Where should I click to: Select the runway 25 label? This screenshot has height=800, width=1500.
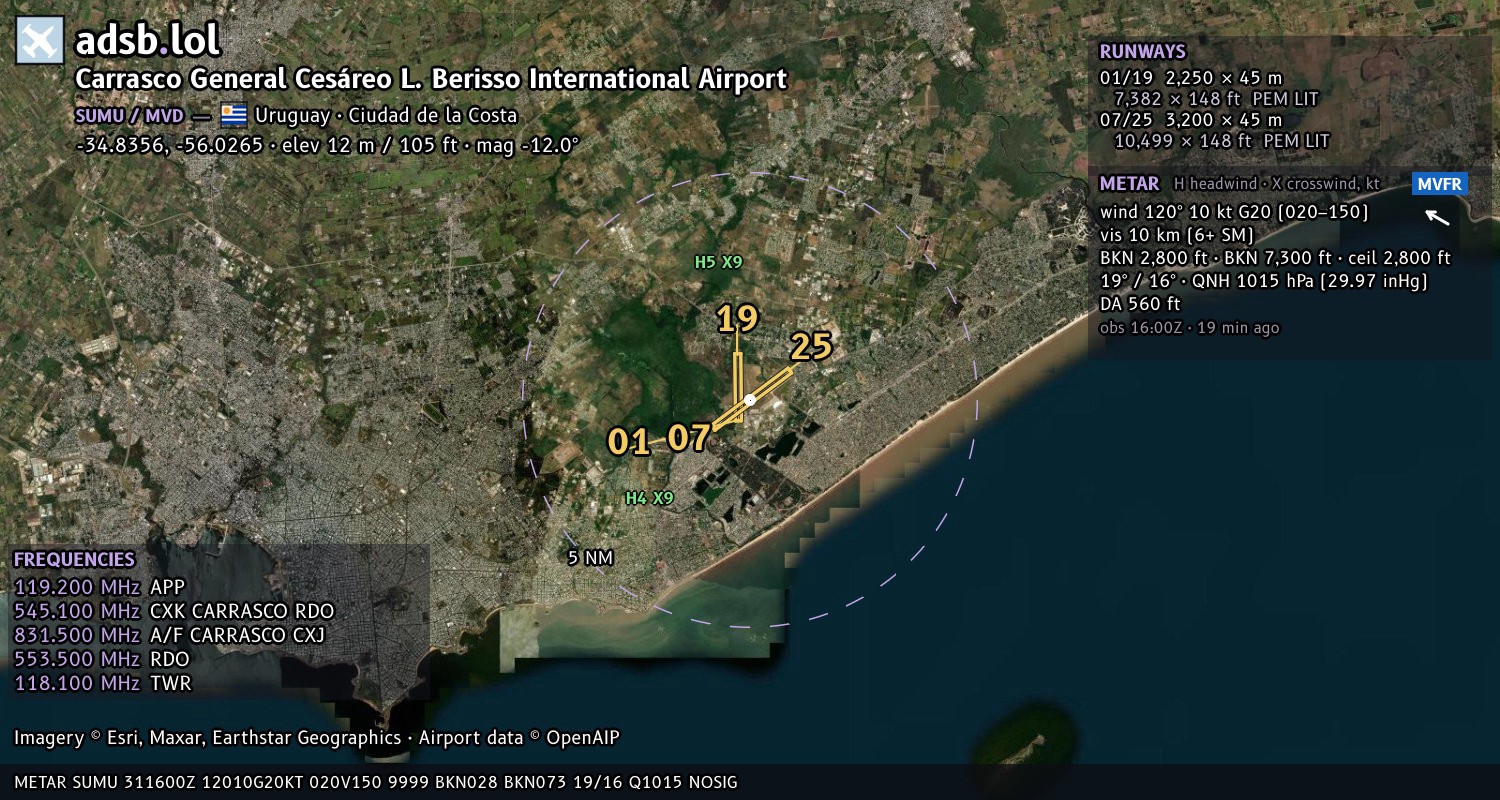[811, 346]
